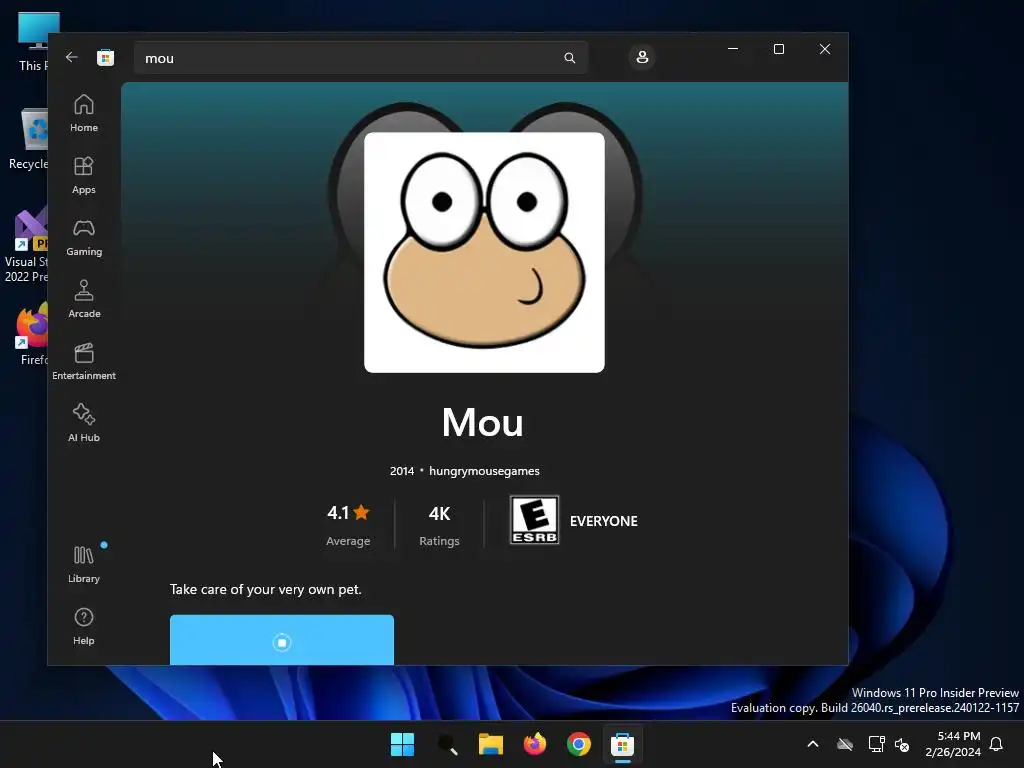Open the user account profile icon
Image resolution: width=1024 pixels, height=768 pixels.
point(642,57)
